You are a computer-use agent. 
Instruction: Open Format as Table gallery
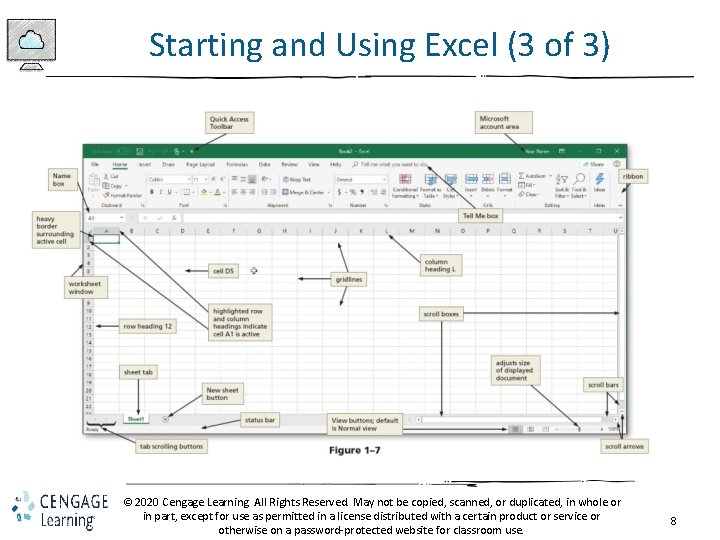pos(430,186)
